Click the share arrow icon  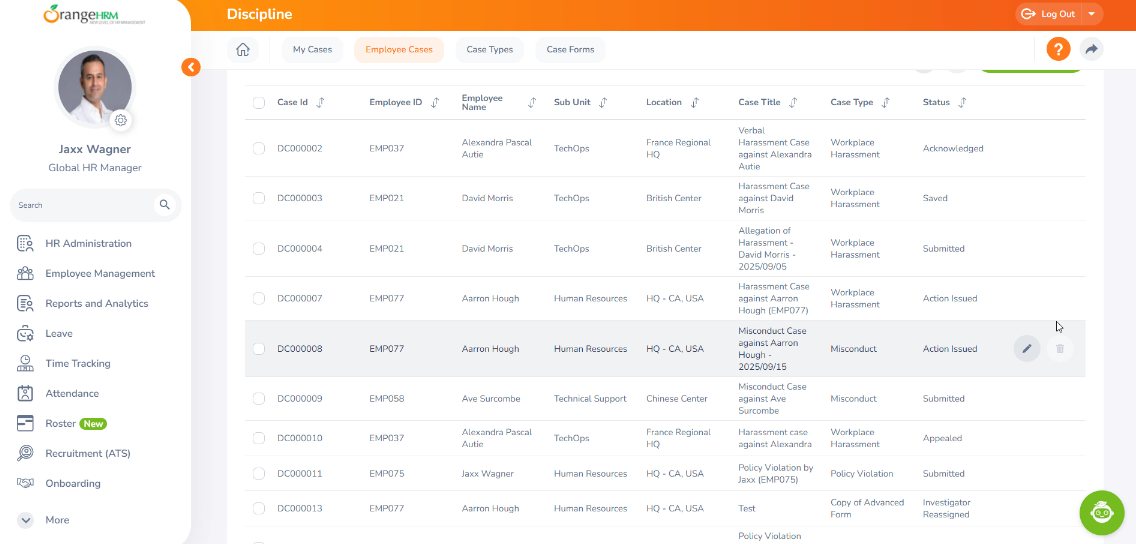tap(1091, 49)
